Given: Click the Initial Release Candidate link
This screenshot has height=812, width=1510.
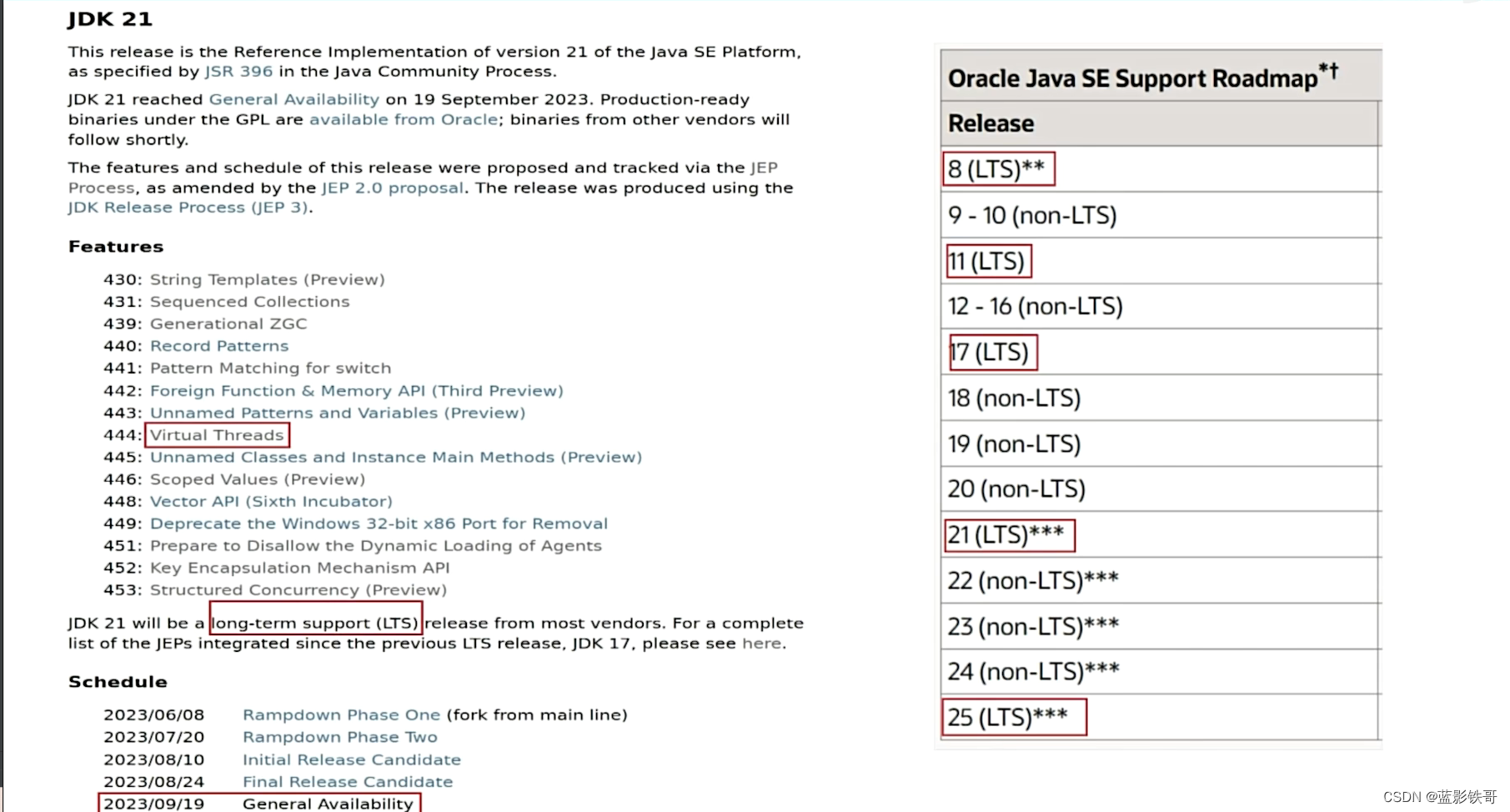Looking at the screenshot, I should click(351, 759).
